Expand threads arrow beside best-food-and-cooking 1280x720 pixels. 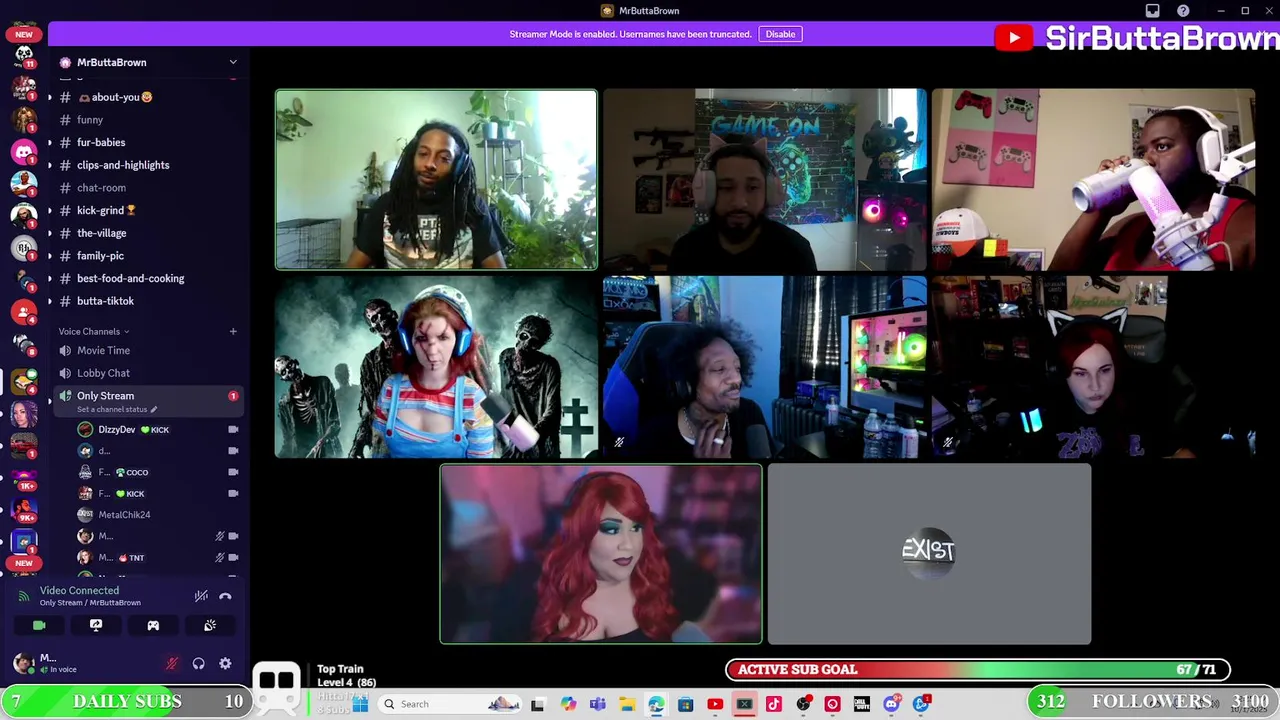(x=49, y=278)
